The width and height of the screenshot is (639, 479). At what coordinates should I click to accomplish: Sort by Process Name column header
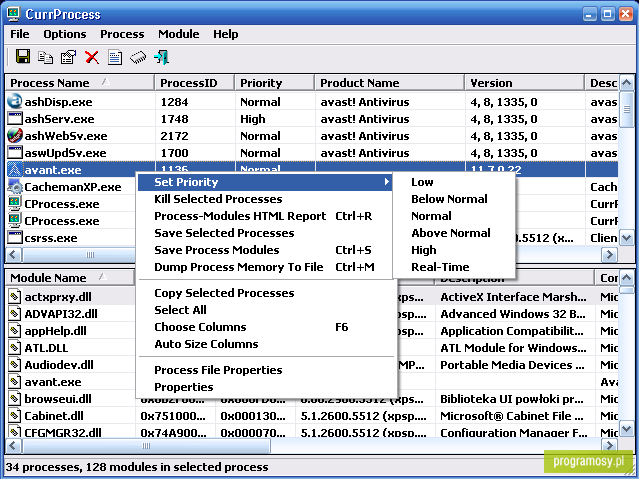coord(80,83)
